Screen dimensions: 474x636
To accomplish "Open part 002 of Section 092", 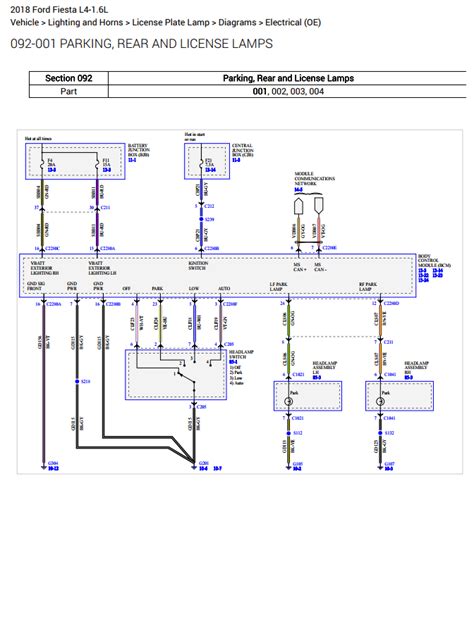I will click(x=279, y=91).
